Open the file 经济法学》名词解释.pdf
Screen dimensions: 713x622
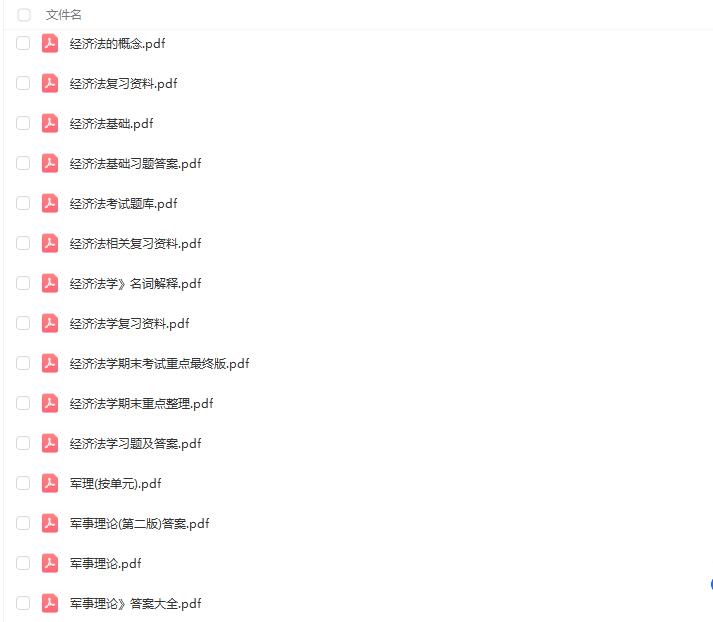[x=135, y=284]
